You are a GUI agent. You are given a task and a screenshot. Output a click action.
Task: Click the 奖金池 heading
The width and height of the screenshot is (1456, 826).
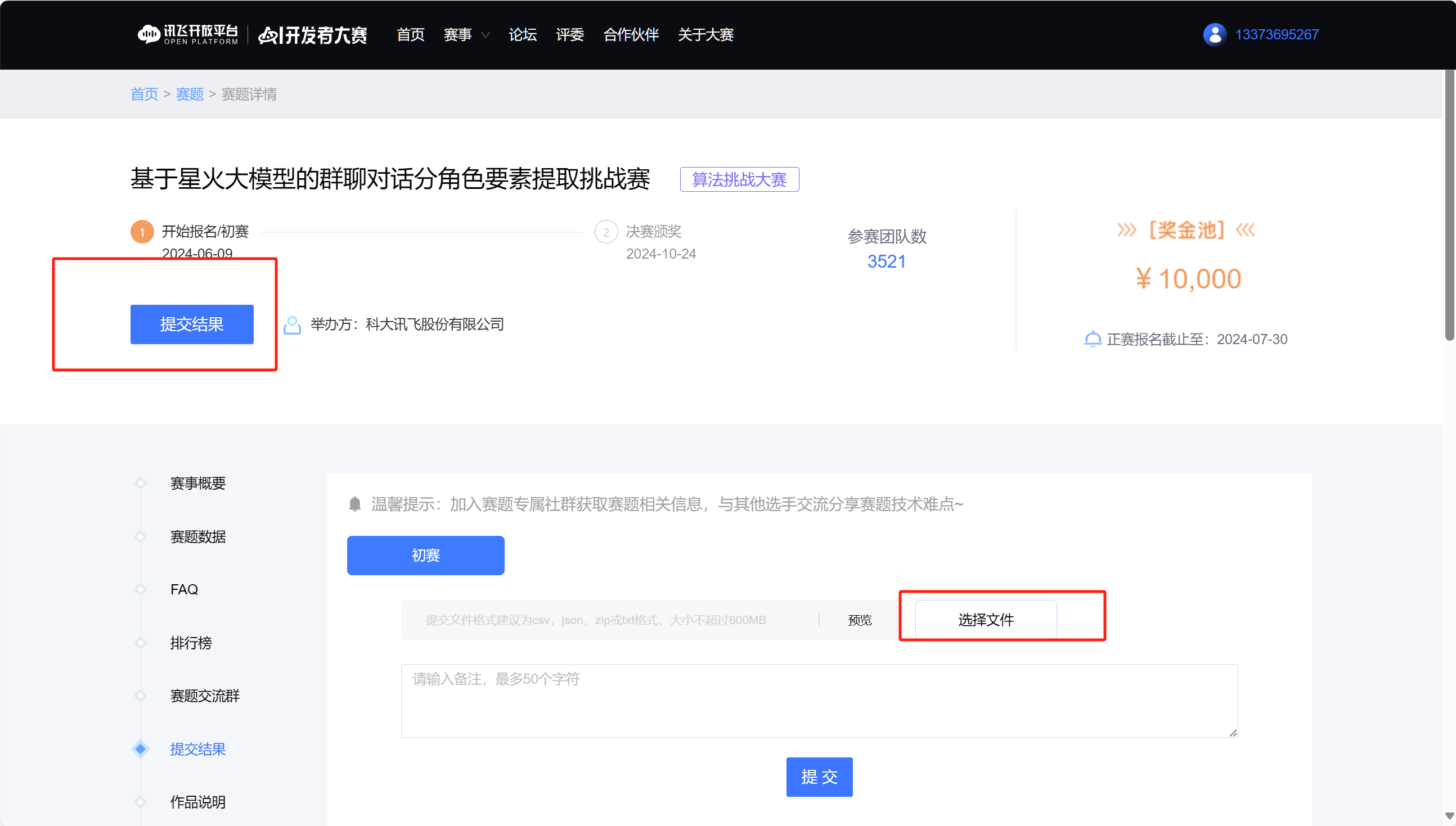(1187, 231)
